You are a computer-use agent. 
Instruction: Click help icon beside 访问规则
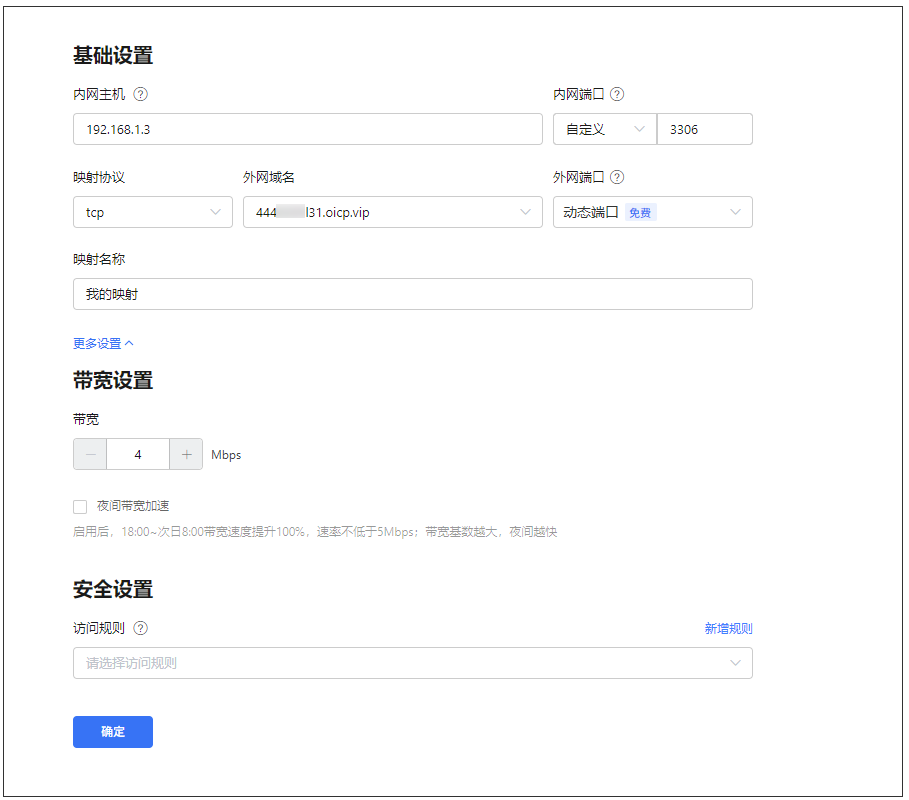click(140, 628)
